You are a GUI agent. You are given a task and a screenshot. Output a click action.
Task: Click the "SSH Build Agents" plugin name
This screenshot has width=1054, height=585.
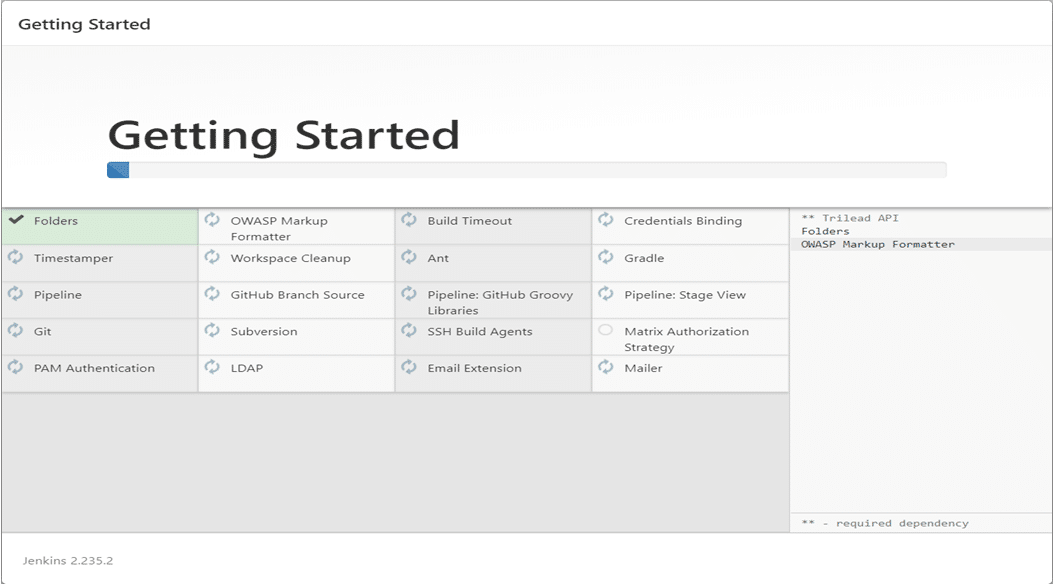point(480,332)
